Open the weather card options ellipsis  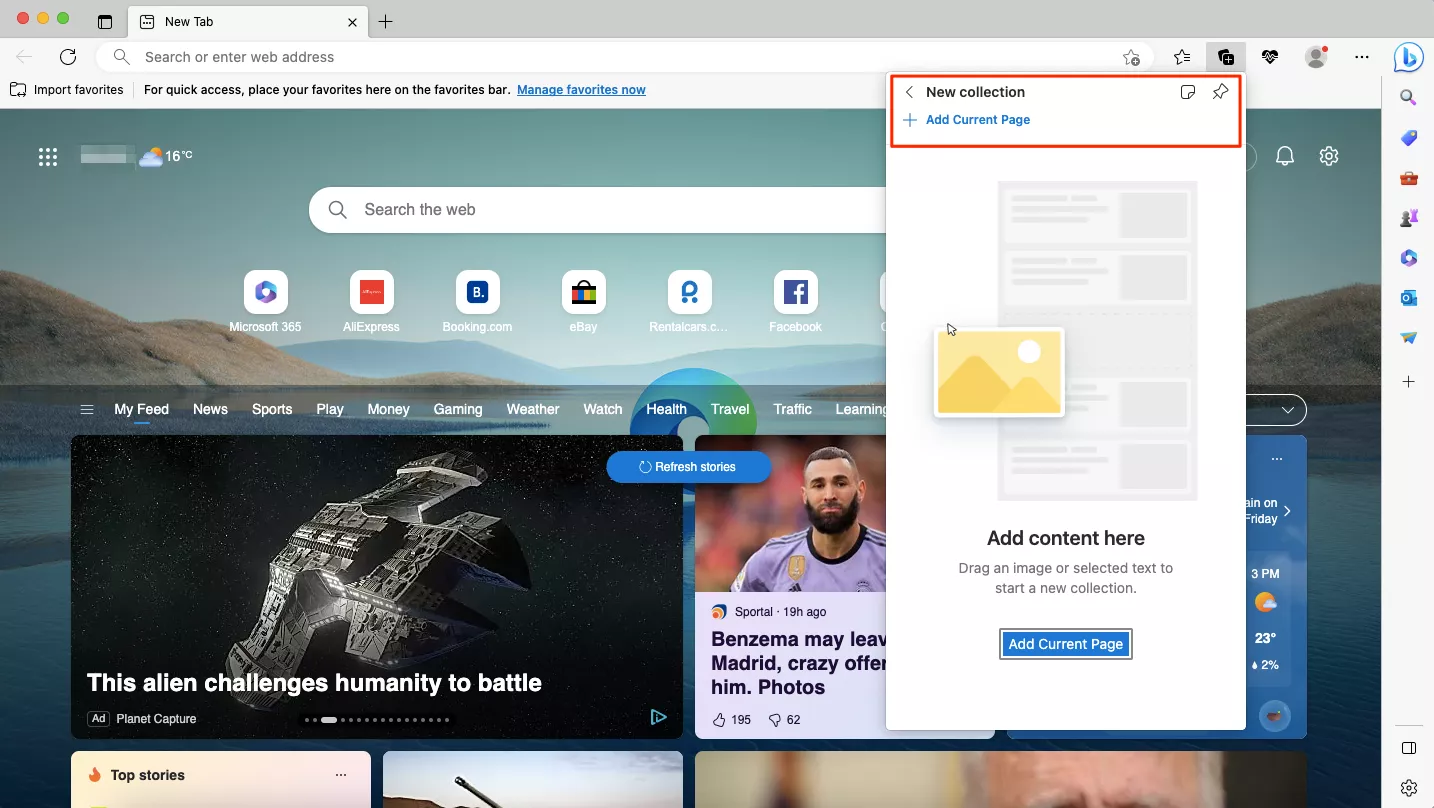[x=1277, y=459]
